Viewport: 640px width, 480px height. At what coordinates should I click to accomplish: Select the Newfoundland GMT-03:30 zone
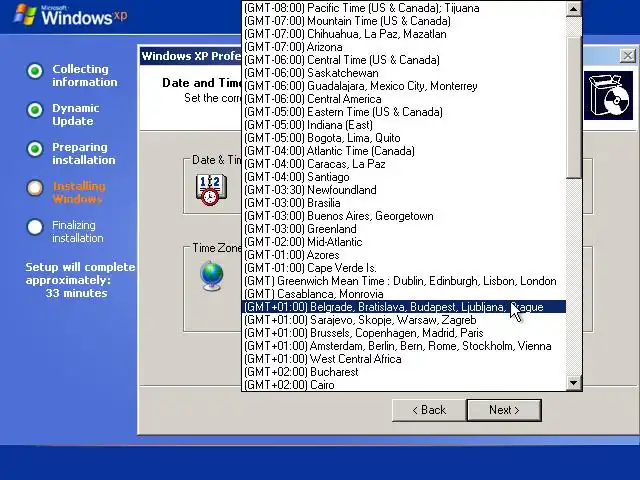click(x=404, y=190)
